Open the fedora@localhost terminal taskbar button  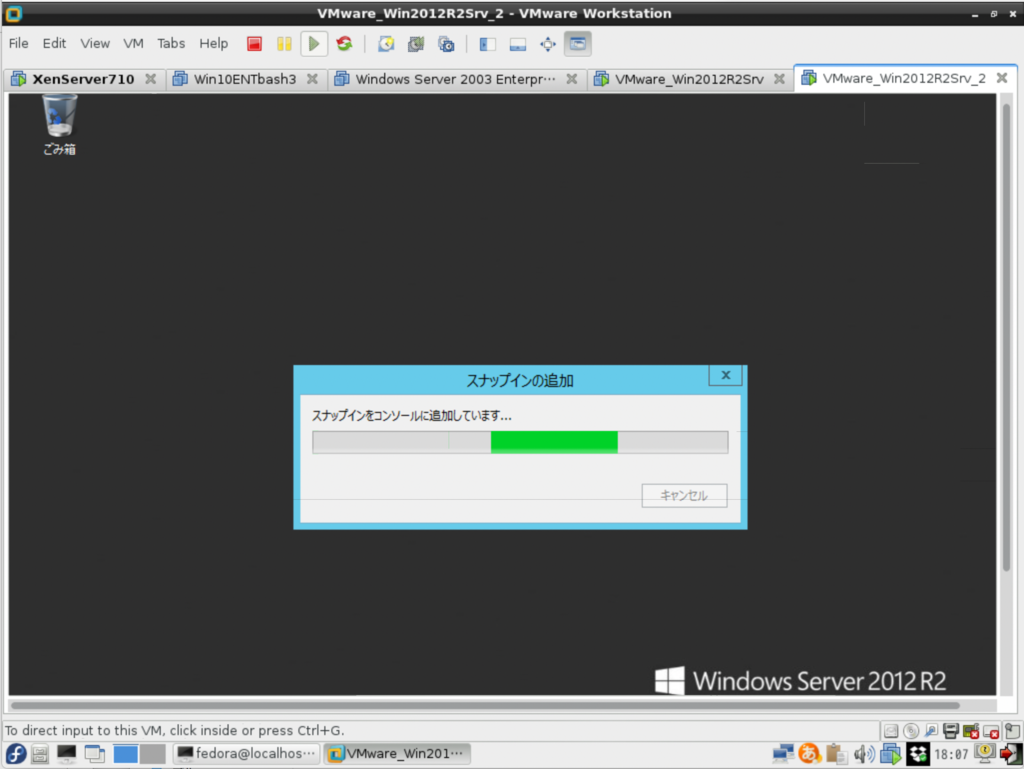(246, 754)
